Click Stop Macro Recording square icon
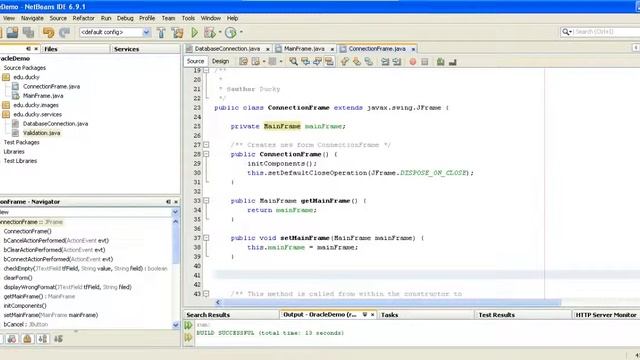 click(x=424, y=62)
